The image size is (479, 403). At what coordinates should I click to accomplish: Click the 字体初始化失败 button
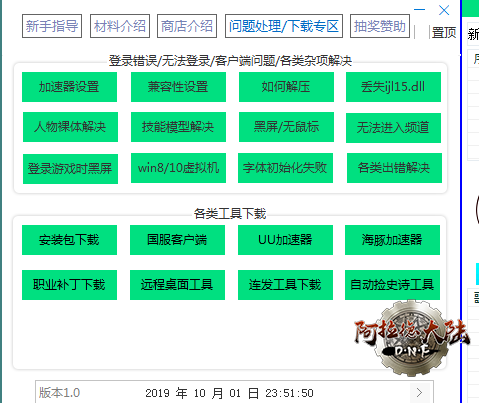pos(285,168)
